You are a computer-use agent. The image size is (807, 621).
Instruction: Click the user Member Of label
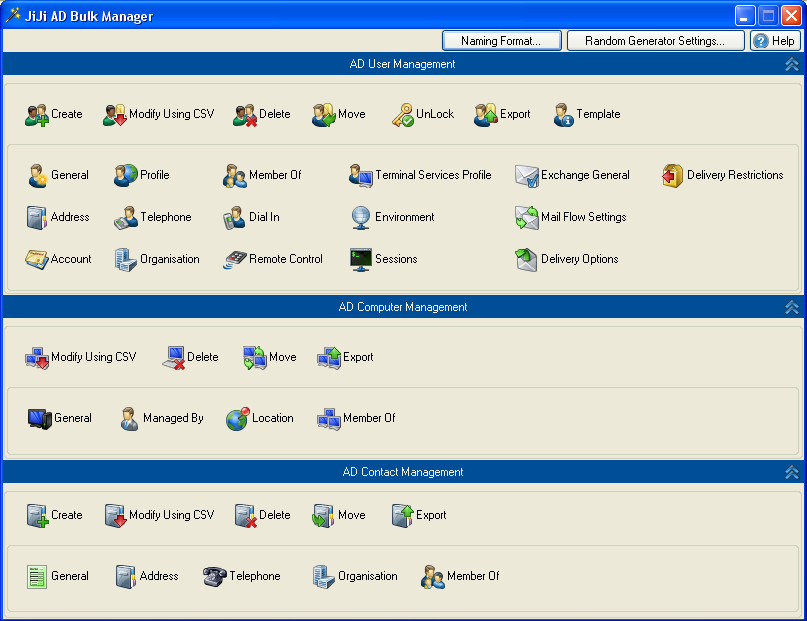[x=275, y=175]
